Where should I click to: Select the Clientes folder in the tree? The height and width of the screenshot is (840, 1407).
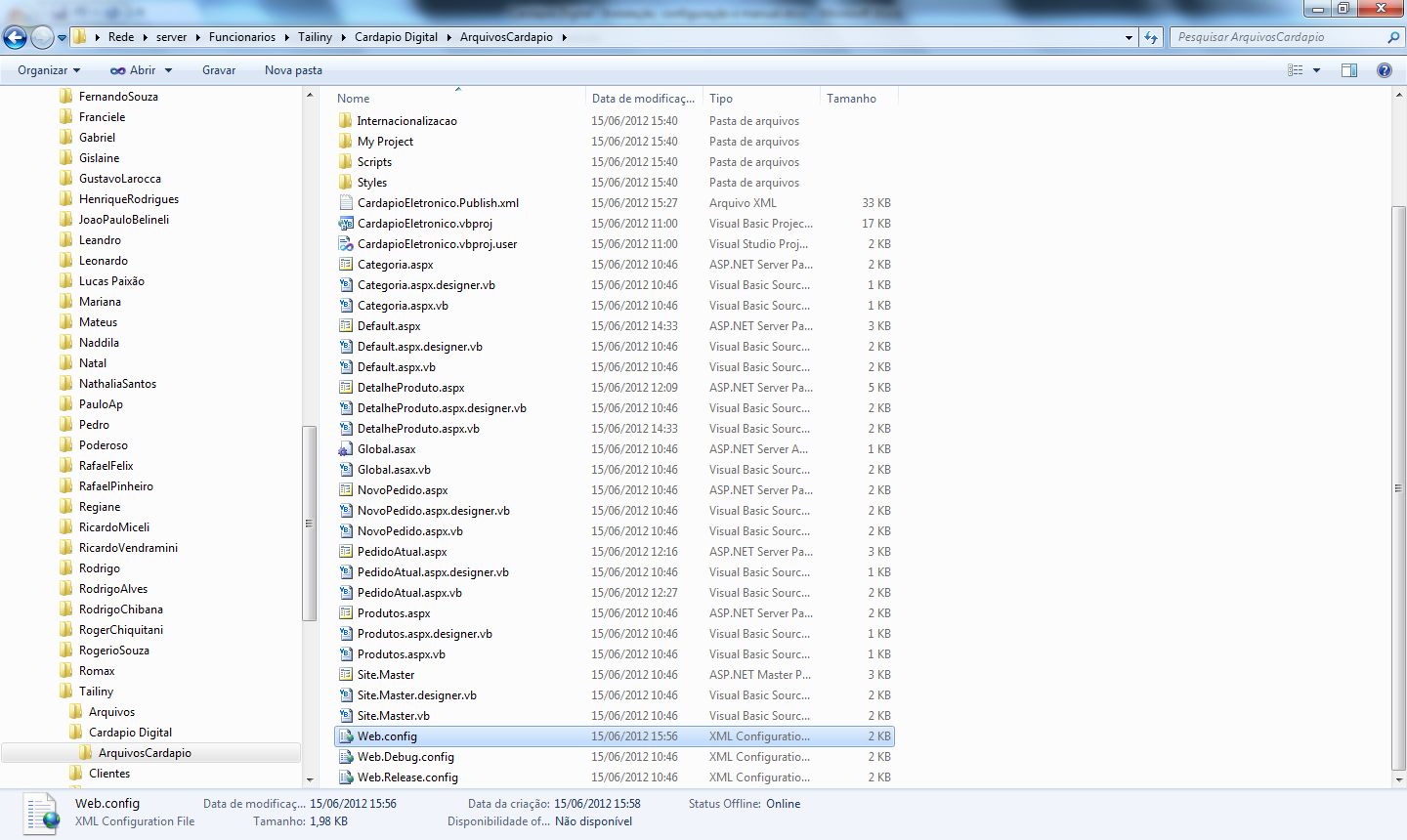point(109,774)
